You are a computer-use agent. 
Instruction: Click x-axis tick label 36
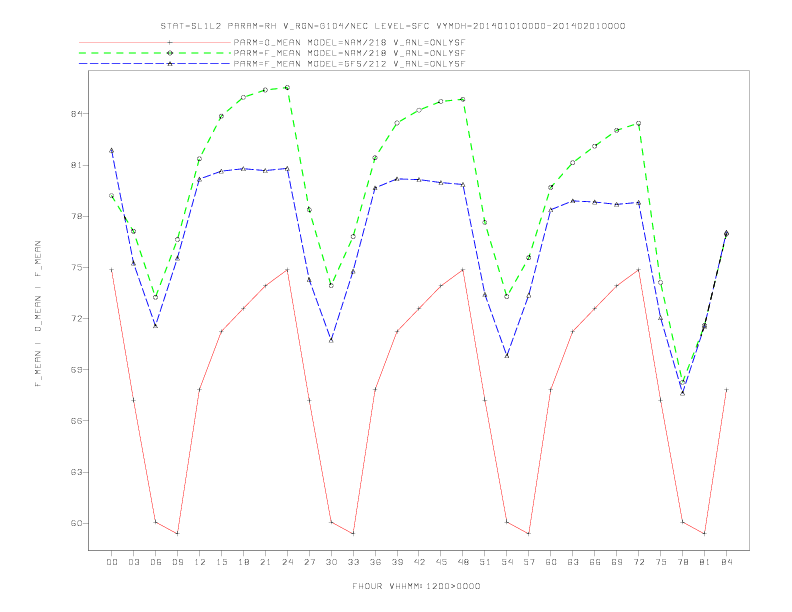click(x=375, y=562)
